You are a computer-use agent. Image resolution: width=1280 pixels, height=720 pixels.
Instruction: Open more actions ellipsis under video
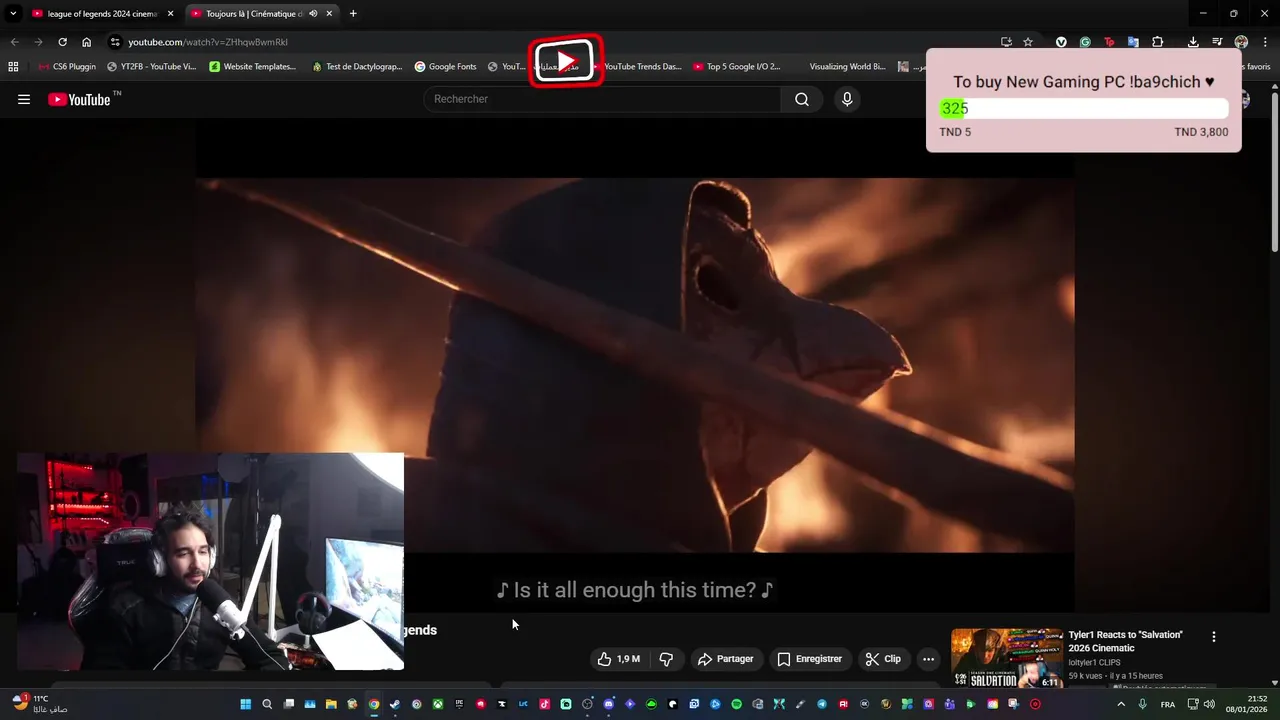coord(928,659)
